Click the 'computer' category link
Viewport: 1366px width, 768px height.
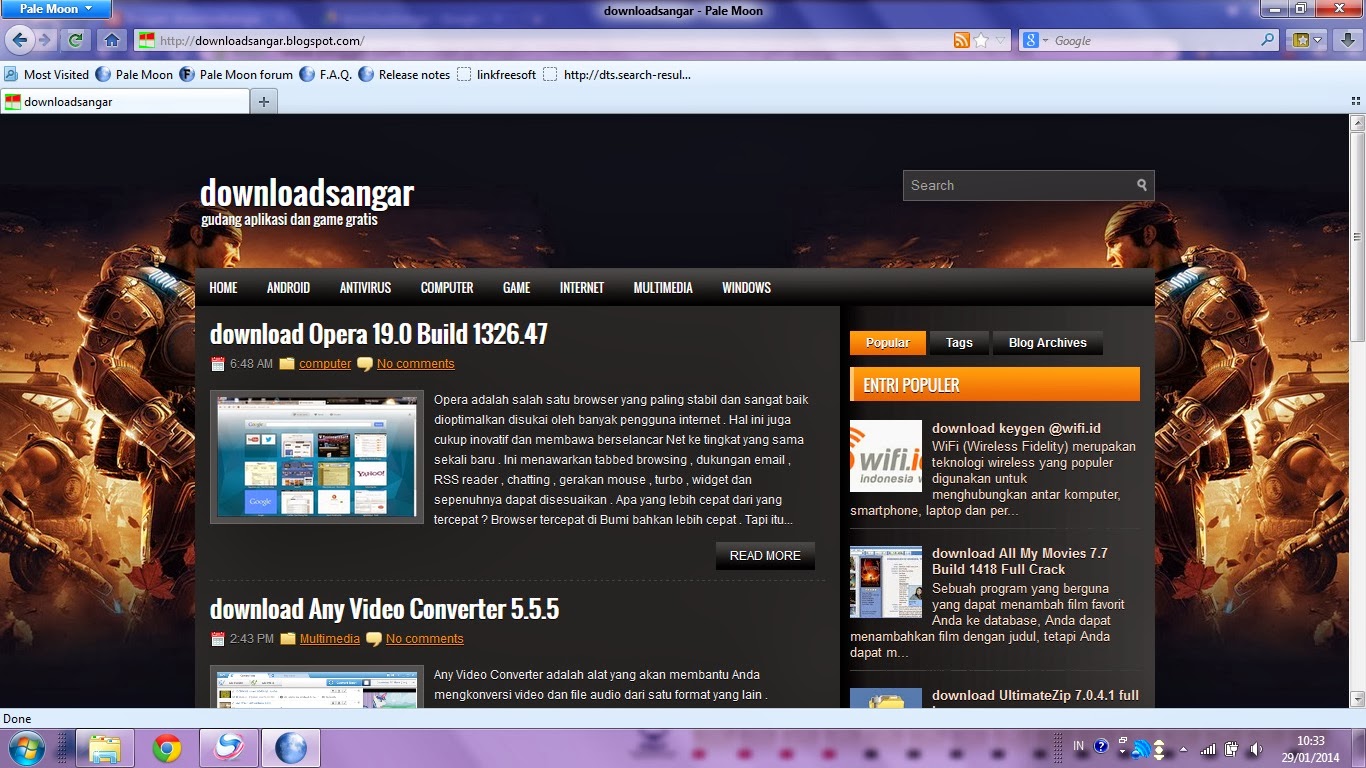[325, 364]
